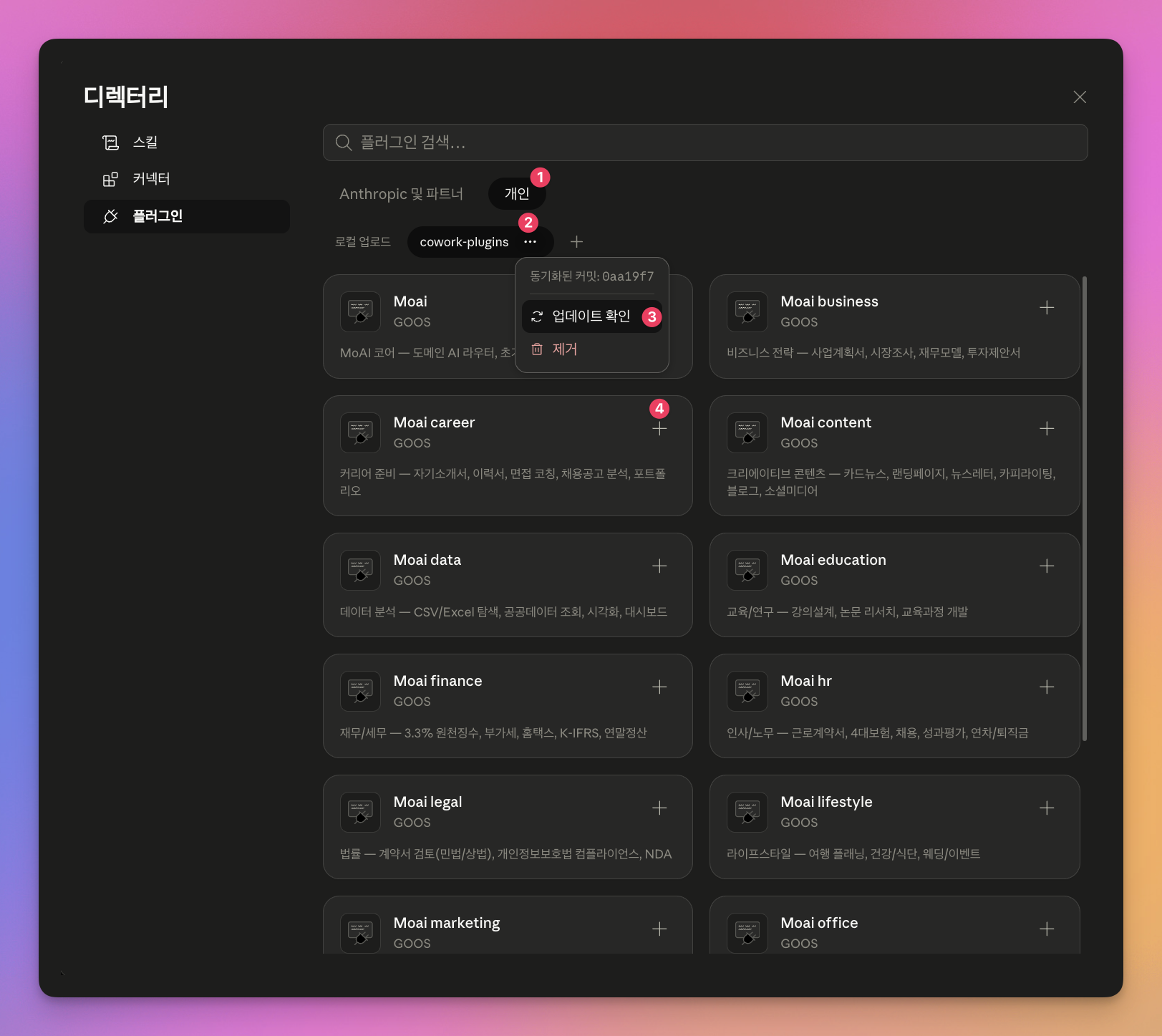The width and height of the screenshot is (1162, 1036).
Task: Click the 커넥터 blocks icon
Action: (110, 179)
